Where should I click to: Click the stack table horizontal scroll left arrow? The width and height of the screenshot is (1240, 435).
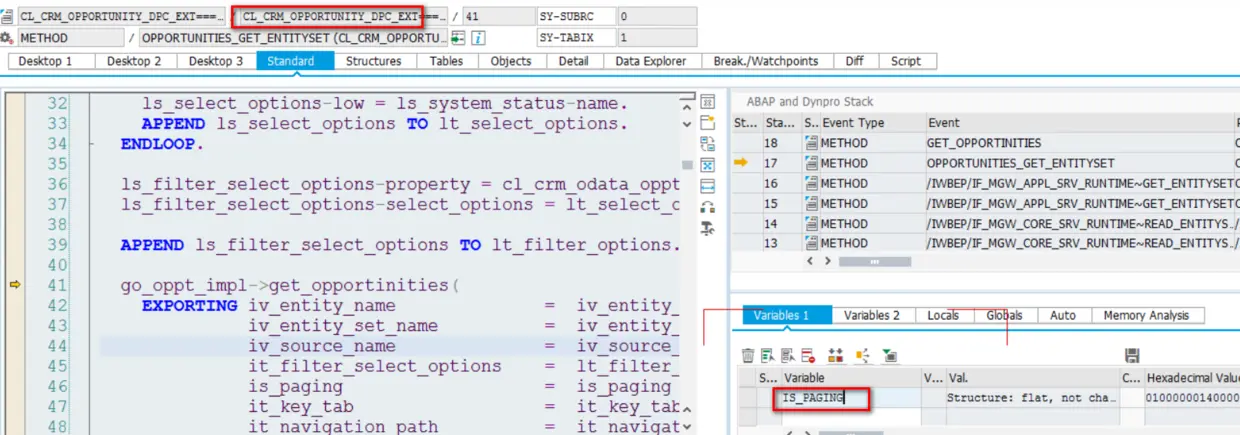point(811,261)
